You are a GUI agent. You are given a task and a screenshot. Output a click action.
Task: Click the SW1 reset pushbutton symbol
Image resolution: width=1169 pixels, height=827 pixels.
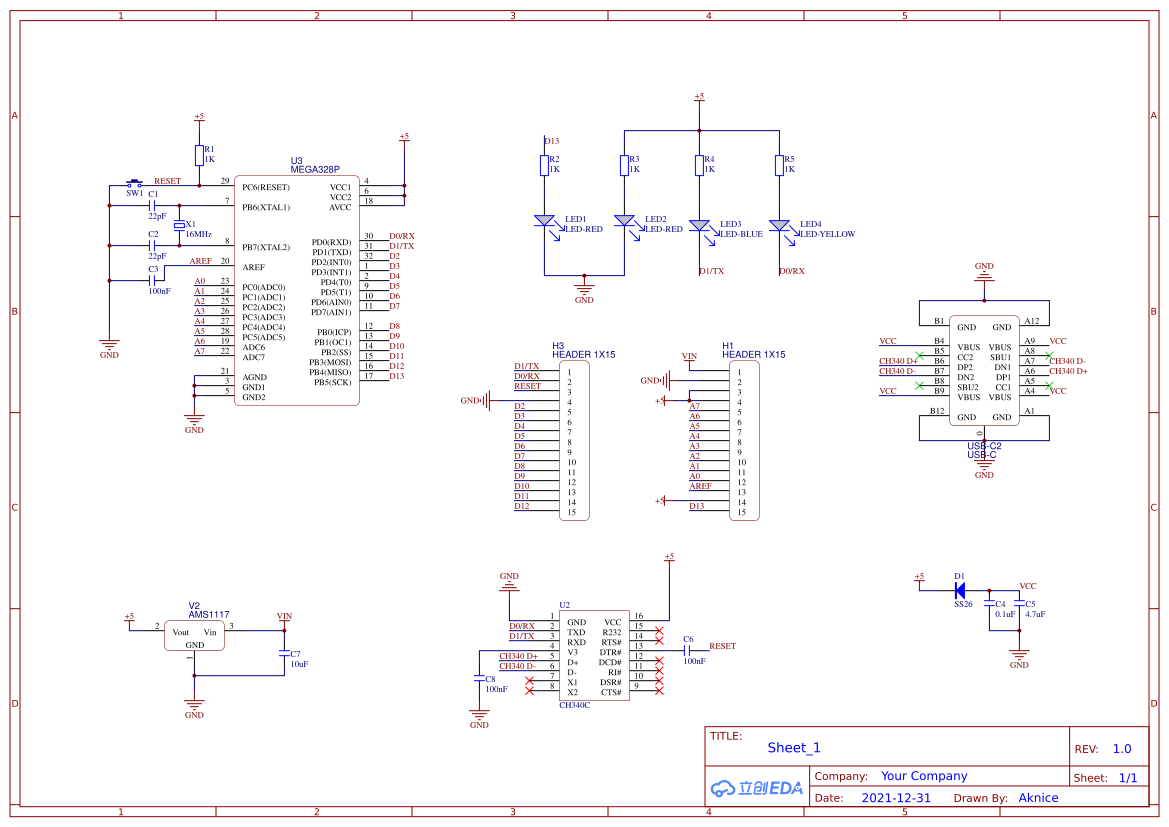pos(134,183)
